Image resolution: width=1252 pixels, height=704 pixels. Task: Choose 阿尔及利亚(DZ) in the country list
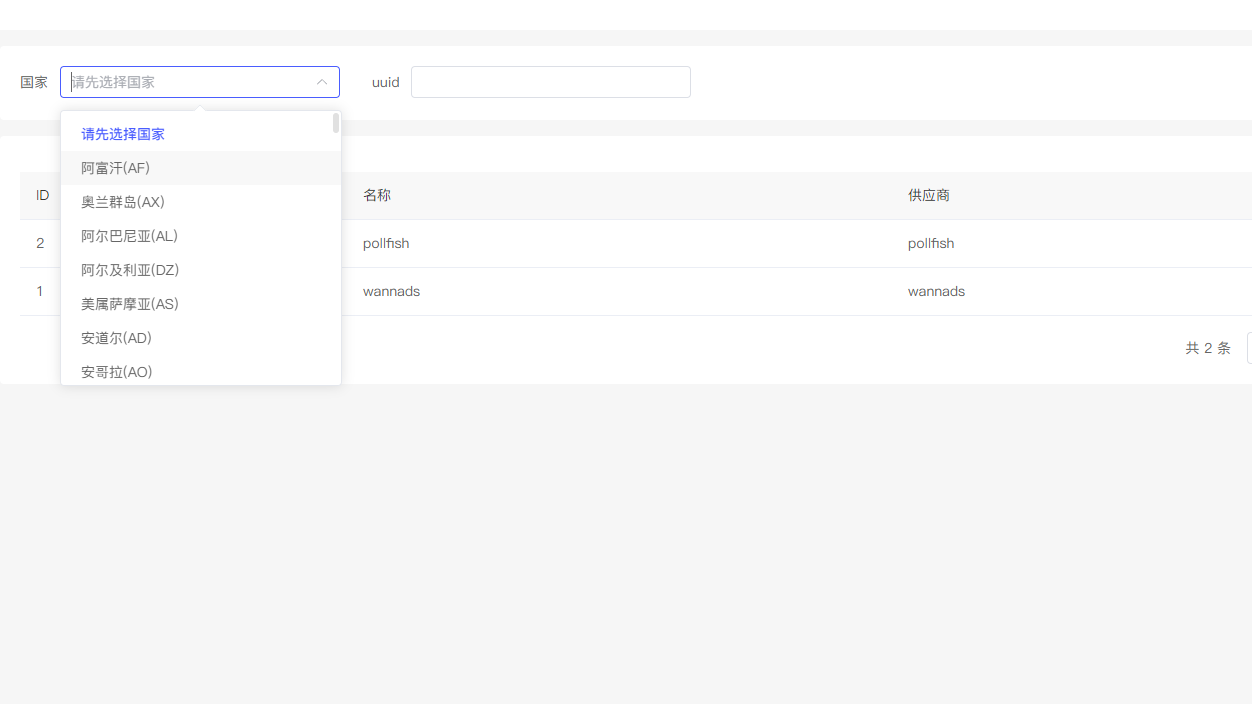click(130, 270)
